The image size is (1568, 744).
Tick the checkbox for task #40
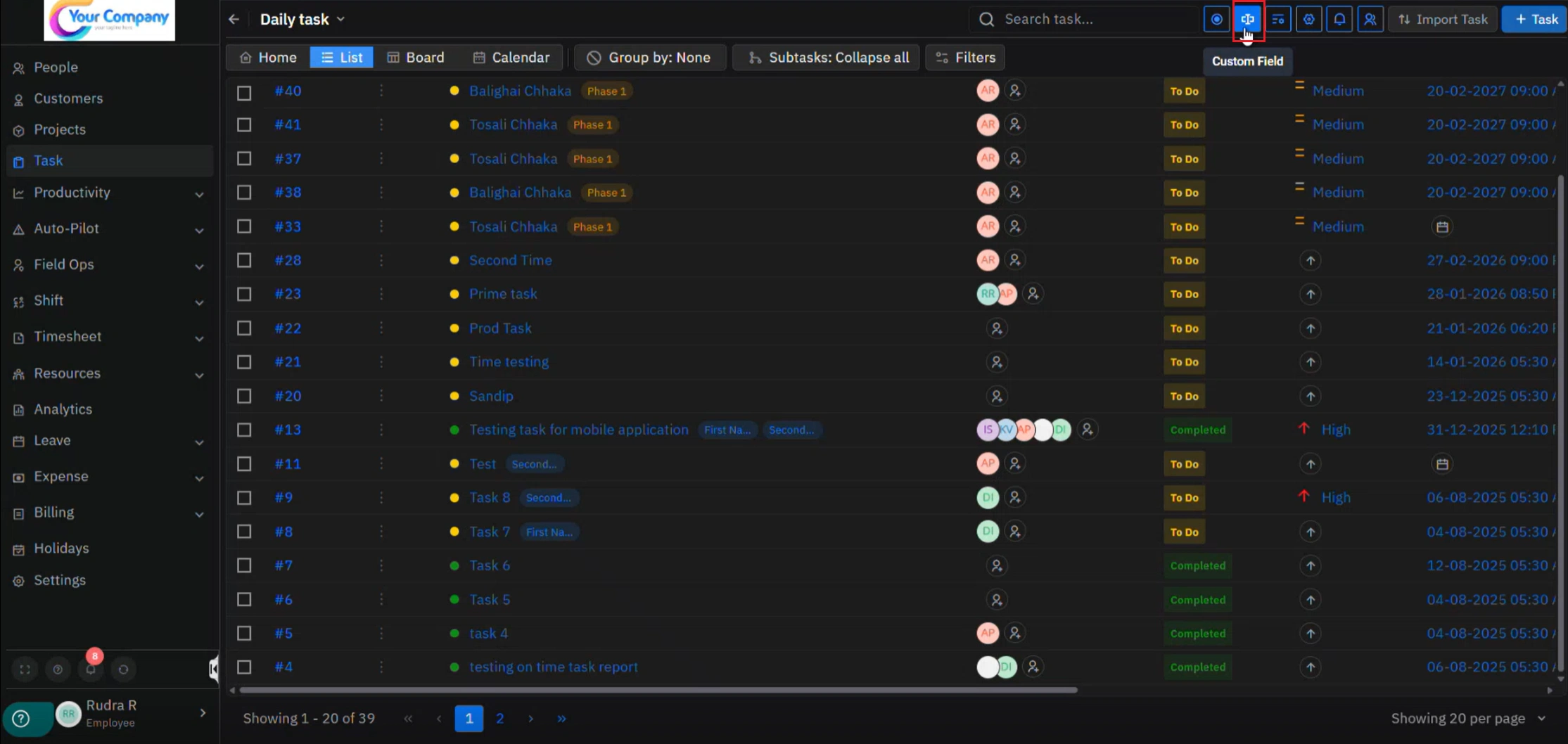click(244, 92)
